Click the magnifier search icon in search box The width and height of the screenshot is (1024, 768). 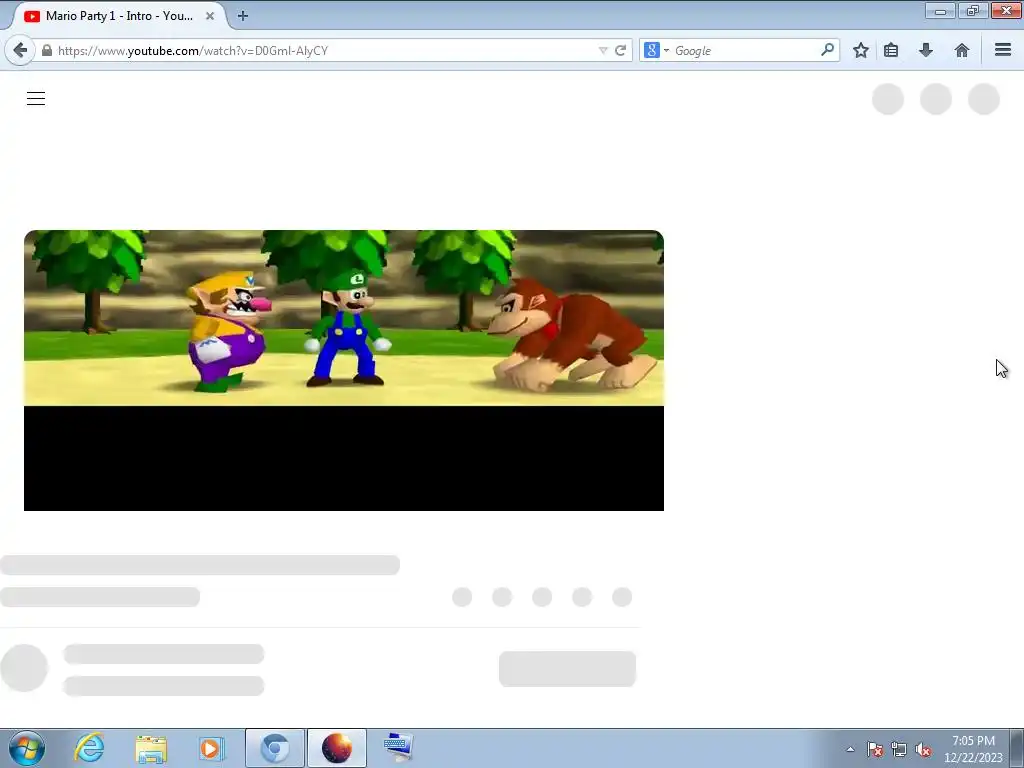coord(827,50)
